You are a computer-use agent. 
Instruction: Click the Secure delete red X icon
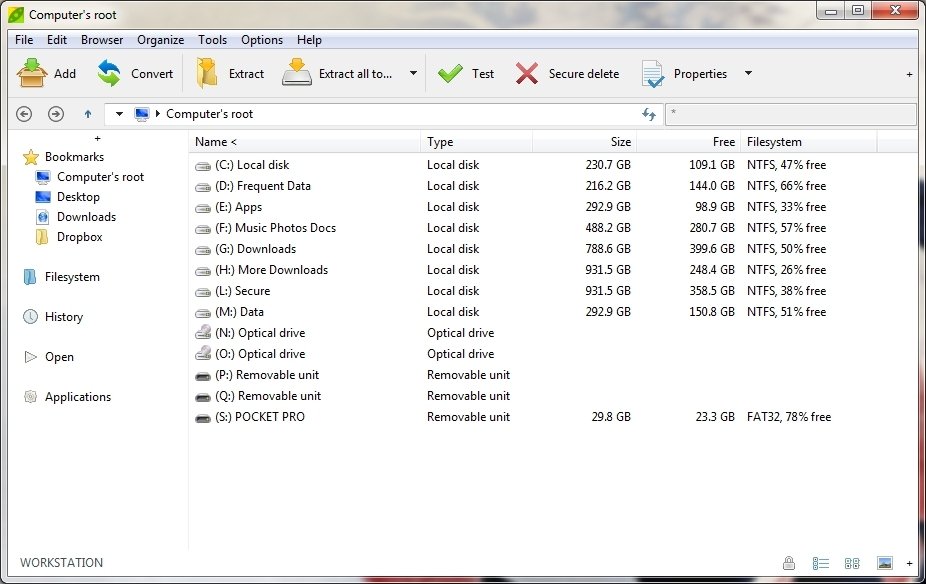527,73
